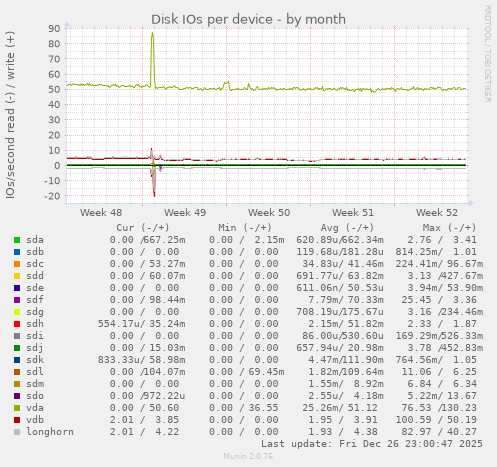The width and height of the screenshot is (497, 467).
Task: Click the sdd yellow legend swatch
Action: (17, 276)
